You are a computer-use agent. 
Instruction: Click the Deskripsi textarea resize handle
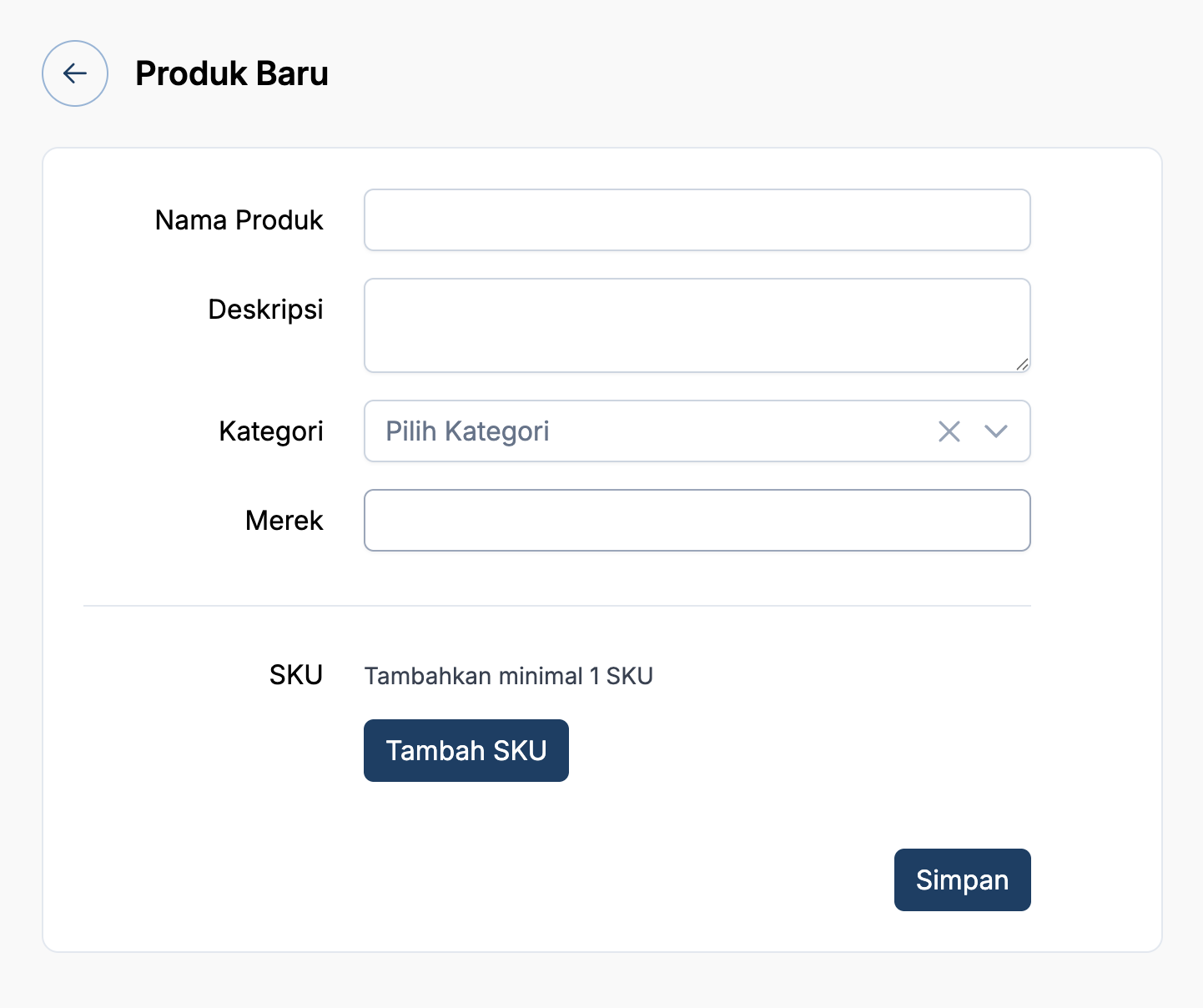click(1022, 364)
